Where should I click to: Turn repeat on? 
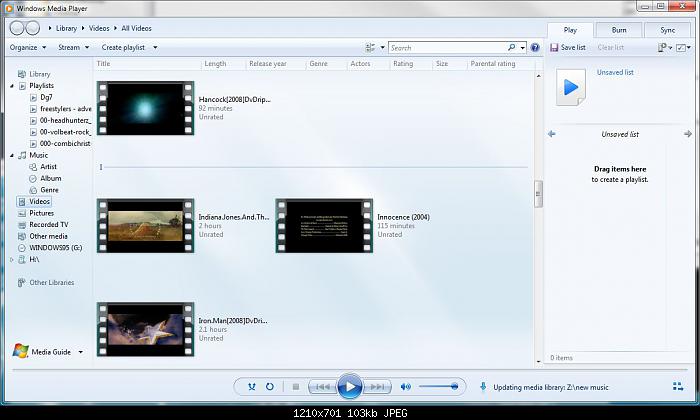[x=270, y=387]
